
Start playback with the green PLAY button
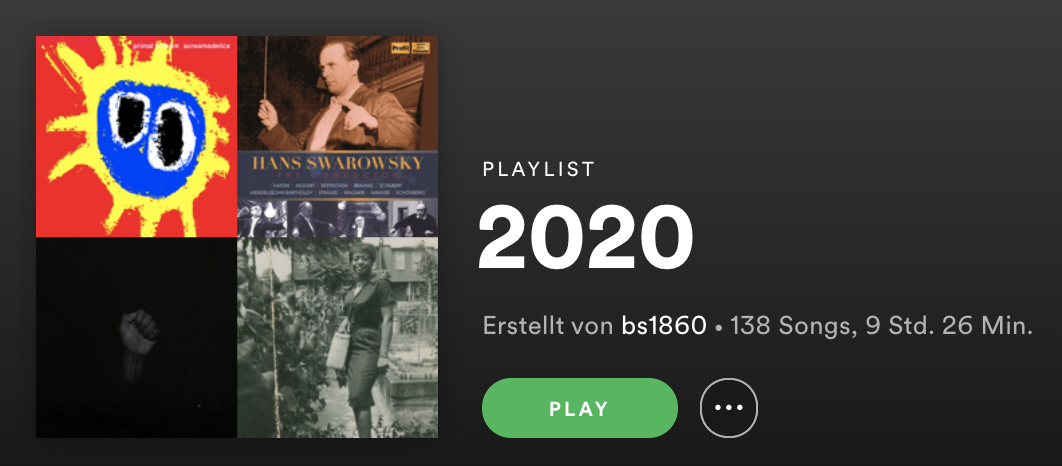[579, 408]
